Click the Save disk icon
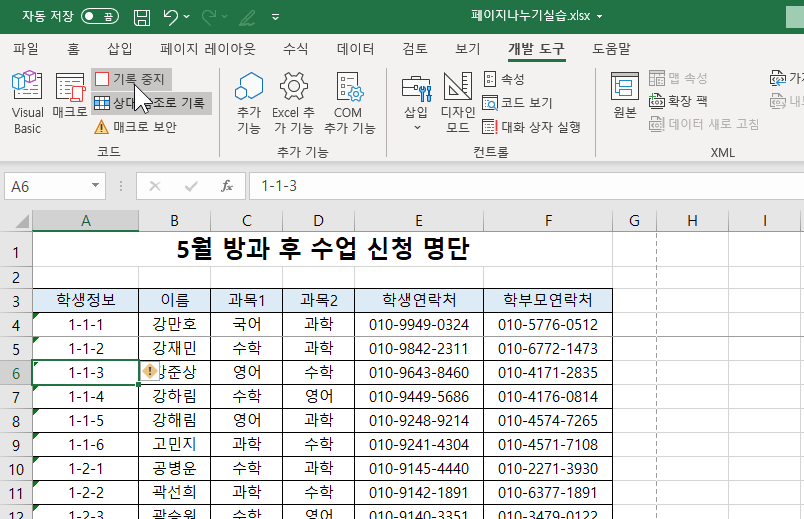 (142, 17)
